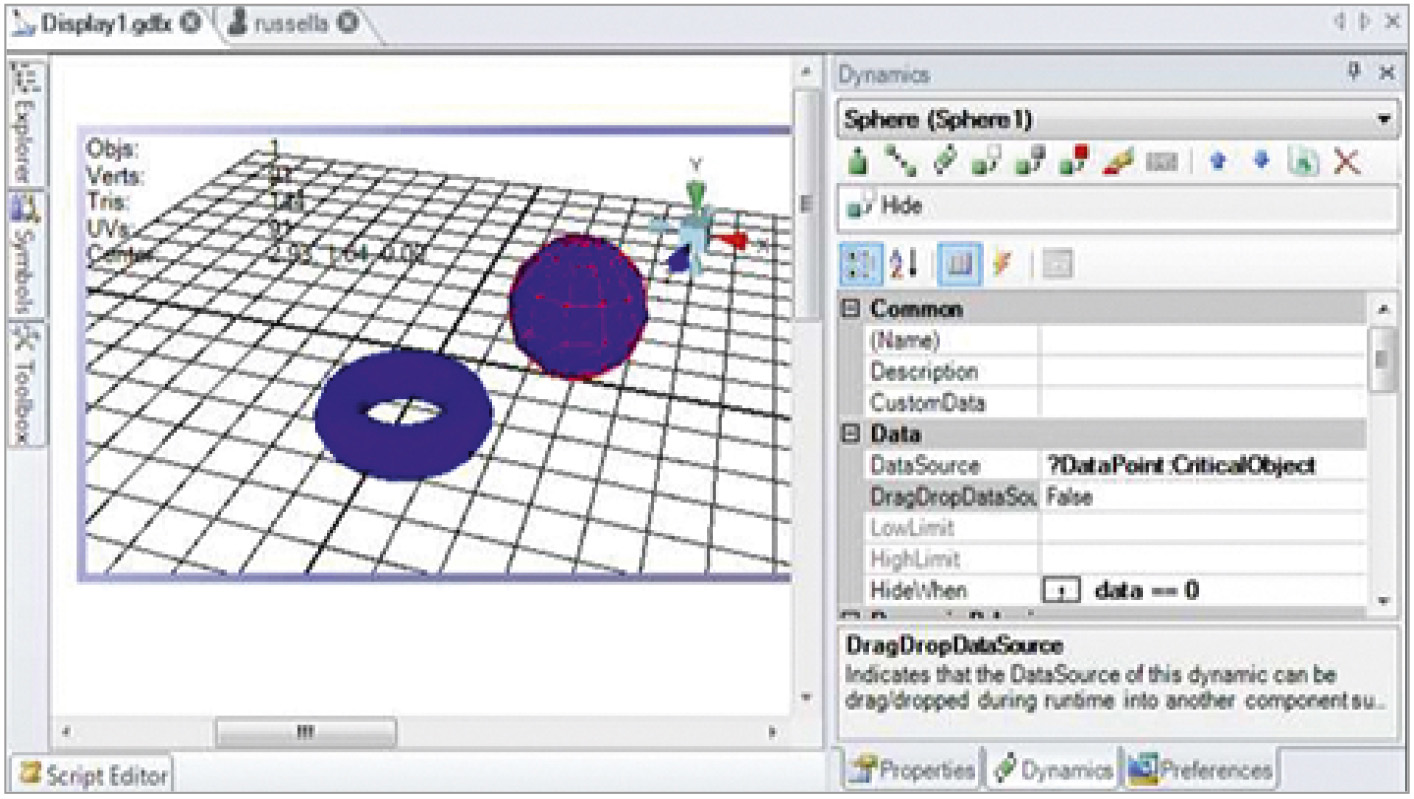This screenshot has width=1414, height=799.
Task: Open the Script Editor tab
Action: 94,773
